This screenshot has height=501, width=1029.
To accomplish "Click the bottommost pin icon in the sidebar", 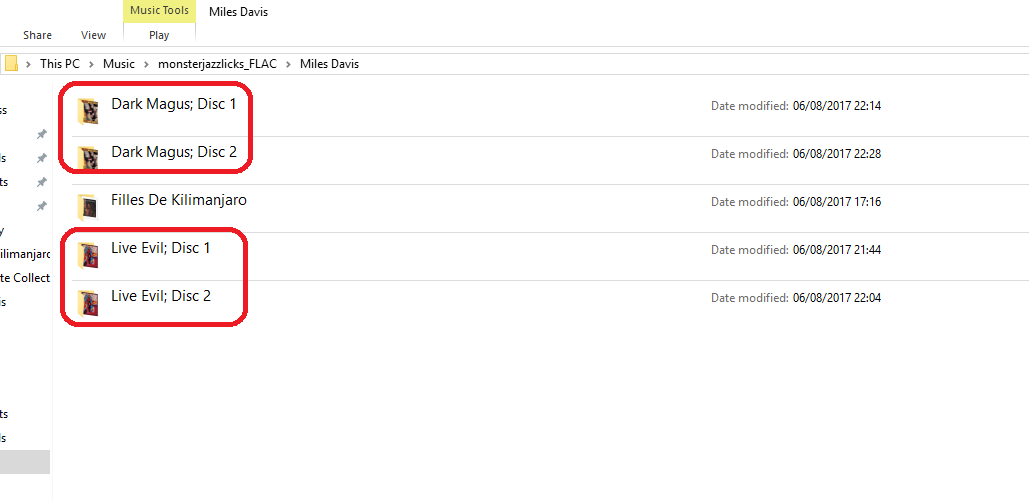I will [41, 206].
